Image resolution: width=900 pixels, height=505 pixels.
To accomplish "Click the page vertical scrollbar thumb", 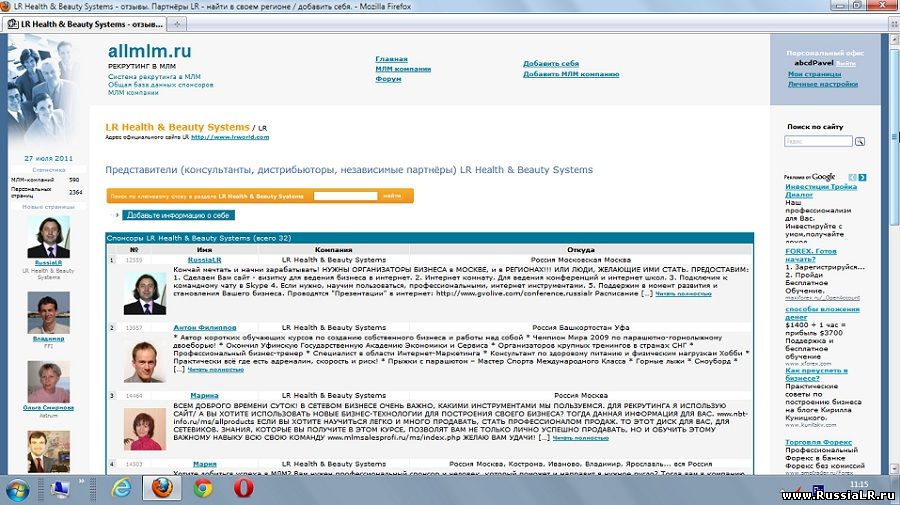I will [894, 135].
